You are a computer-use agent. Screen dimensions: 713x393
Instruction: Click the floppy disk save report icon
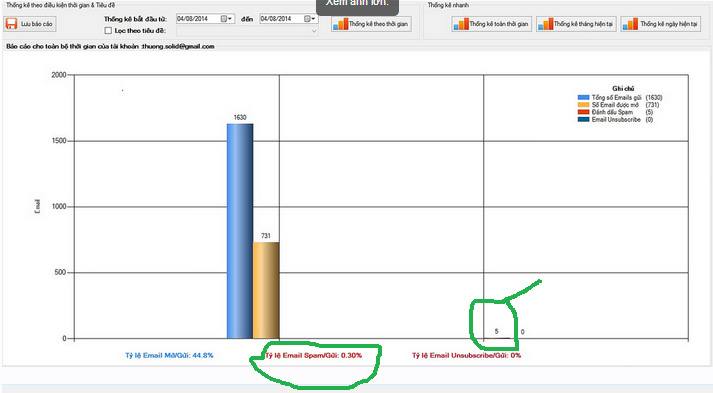11,24
